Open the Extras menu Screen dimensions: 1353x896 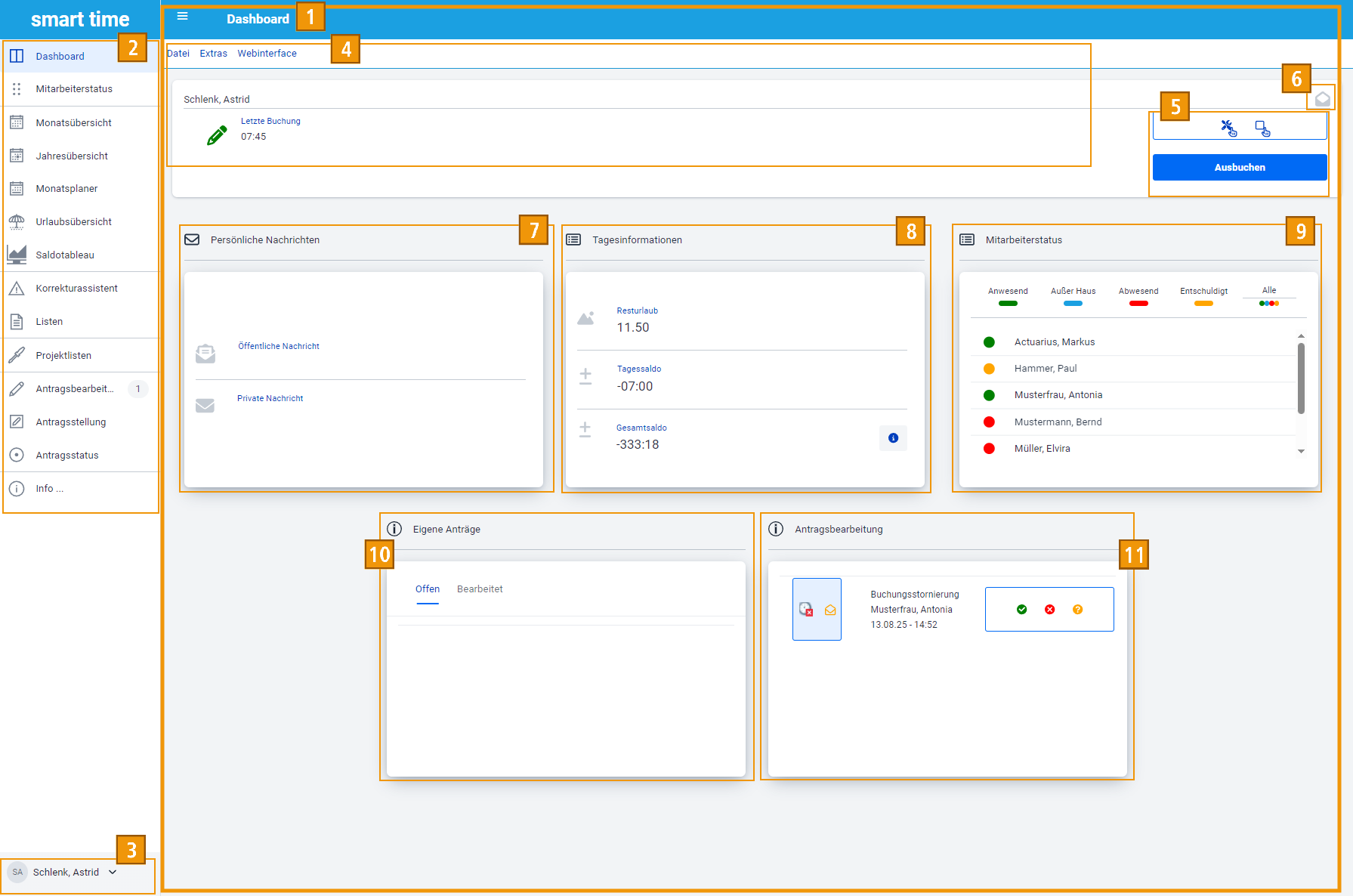[x=213, y=54]
